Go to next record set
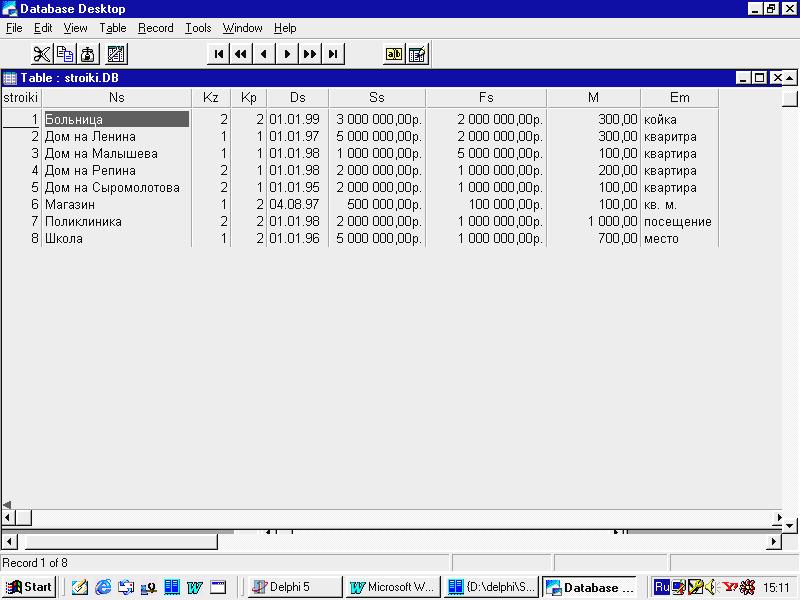The height and width of the screenshot is (600, 800). pos(310,54)
